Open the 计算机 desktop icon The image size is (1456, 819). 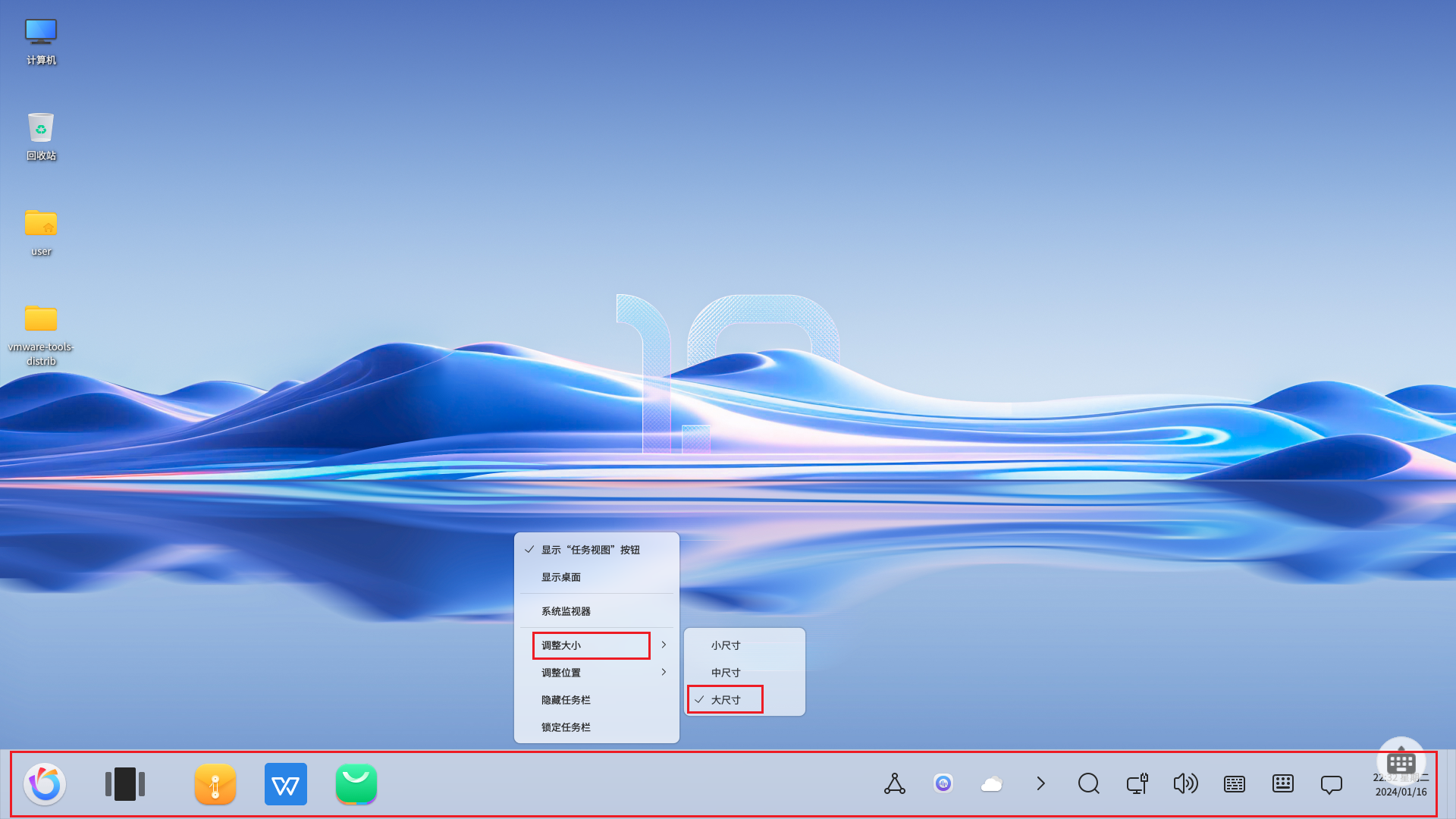click(x=41, y=42)
